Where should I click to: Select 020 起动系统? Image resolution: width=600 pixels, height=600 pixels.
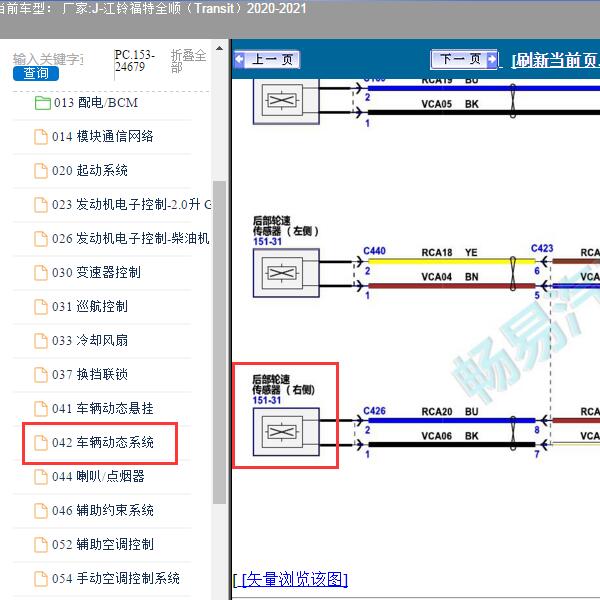[x=90, y=171]
